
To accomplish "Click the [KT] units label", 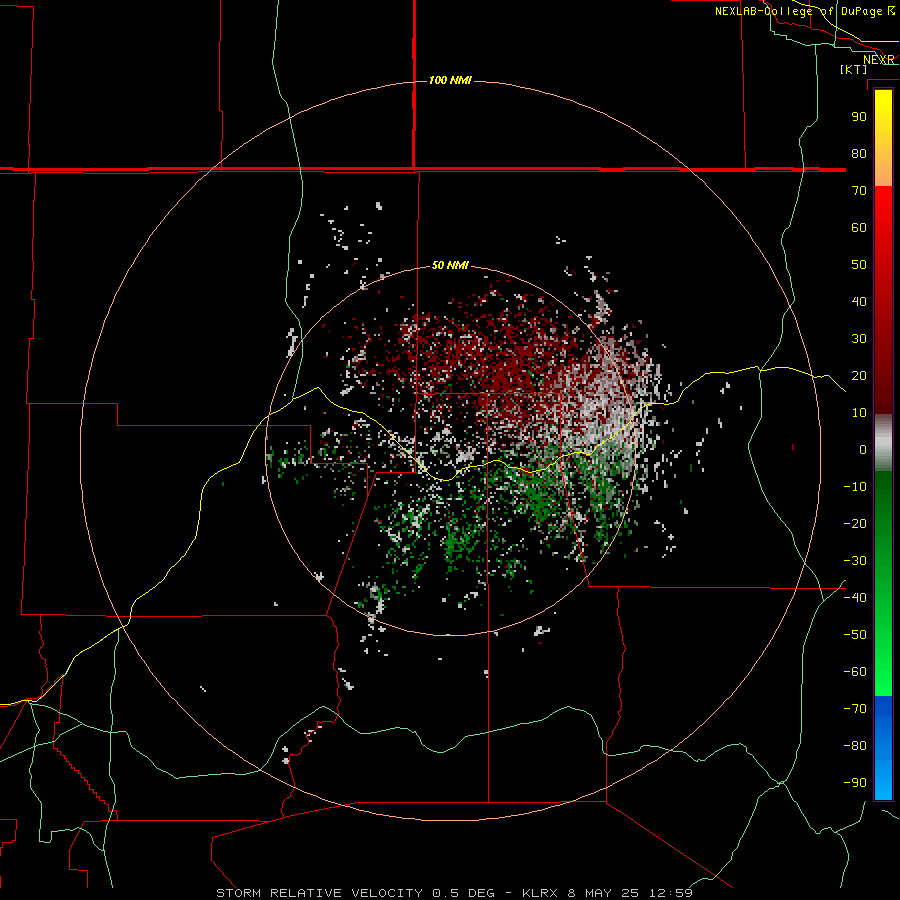I will (x=854, y=69).
